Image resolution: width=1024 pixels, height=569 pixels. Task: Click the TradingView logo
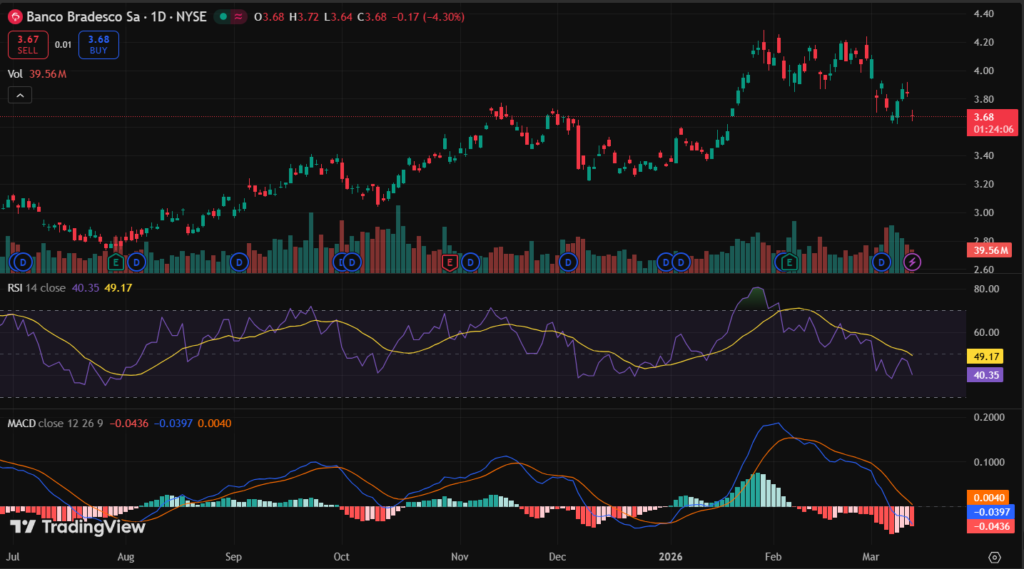78,527
